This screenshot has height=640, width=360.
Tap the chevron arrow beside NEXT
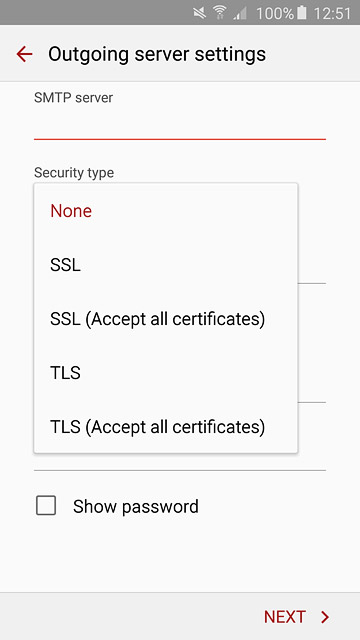pyautogui.click(x=325, y=617)
